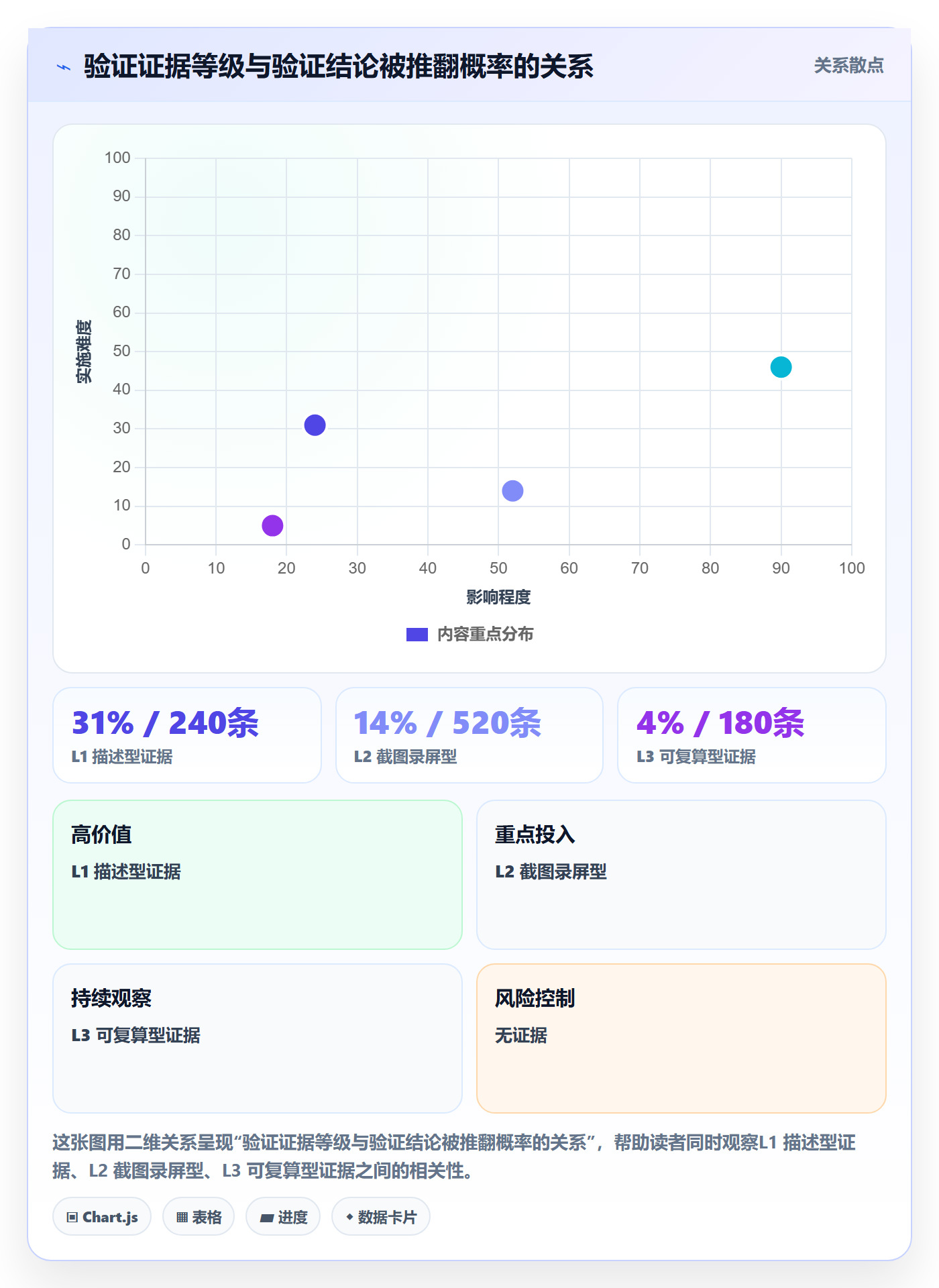Select the 风险控制 quadrant card
The height and width of the screenshot is (1288, 939).
click(681, 1038)
